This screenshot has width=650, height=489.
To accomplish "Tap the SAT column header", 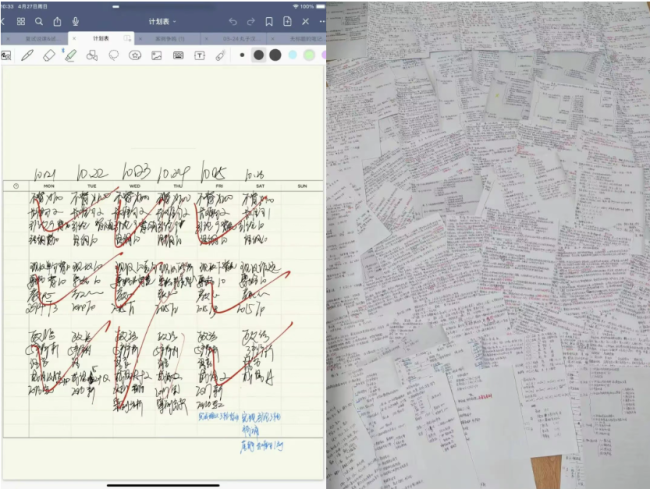I will (x=260, y=186).
